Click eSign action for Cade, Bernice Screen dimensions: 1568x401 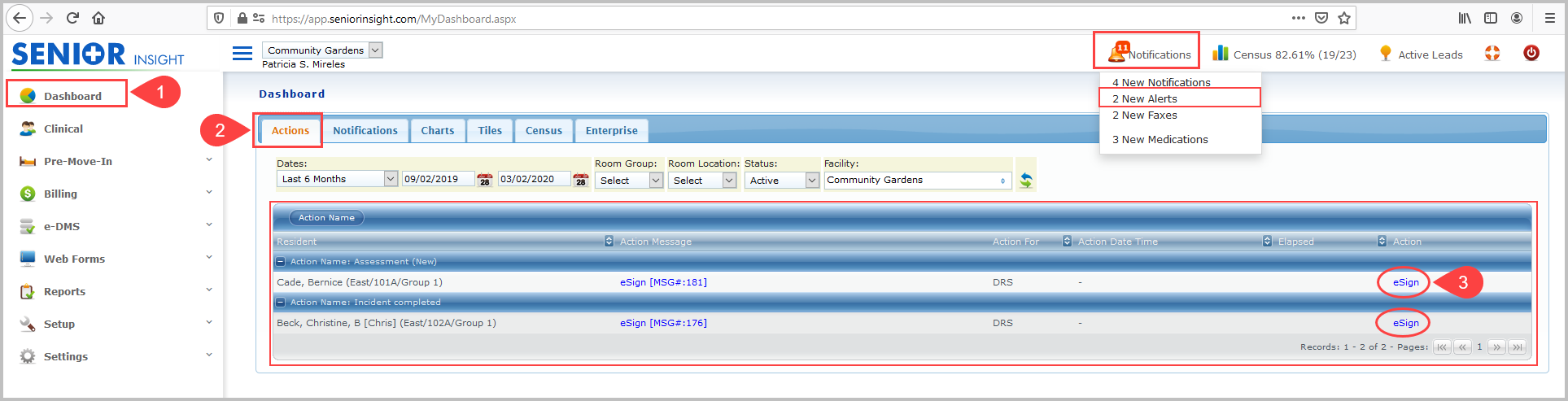(1405, 282)
